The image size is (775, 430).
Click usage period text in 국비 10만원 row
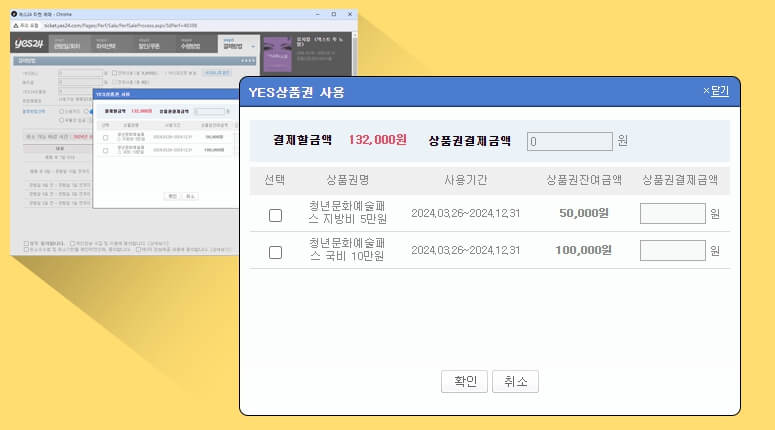[x=466, y=251]
